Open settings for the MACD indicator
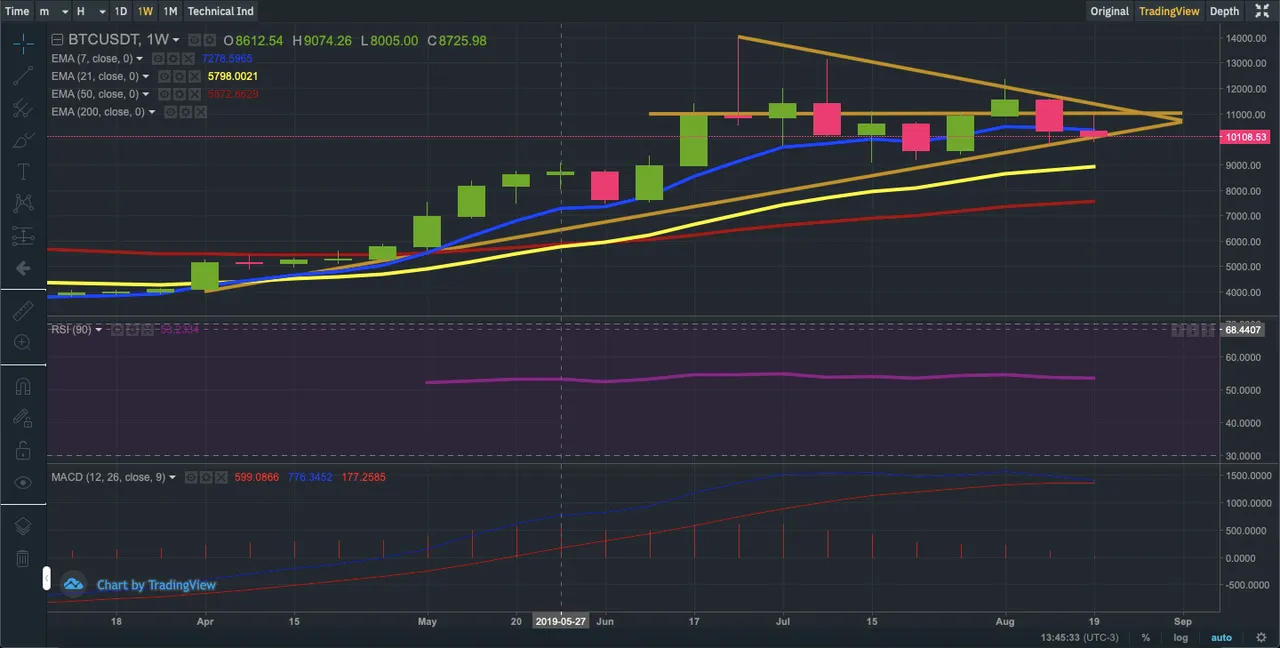1280x648 pixels. point(206,477)
